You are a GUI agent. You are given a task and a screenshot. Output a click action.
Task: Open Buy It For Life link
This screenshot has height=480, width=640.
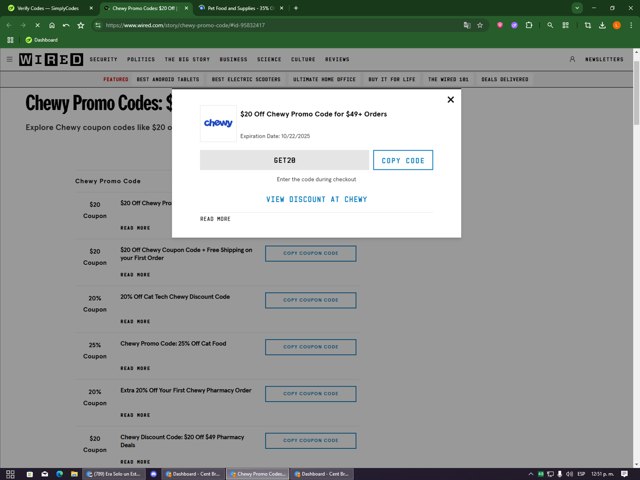click(391, 79)
